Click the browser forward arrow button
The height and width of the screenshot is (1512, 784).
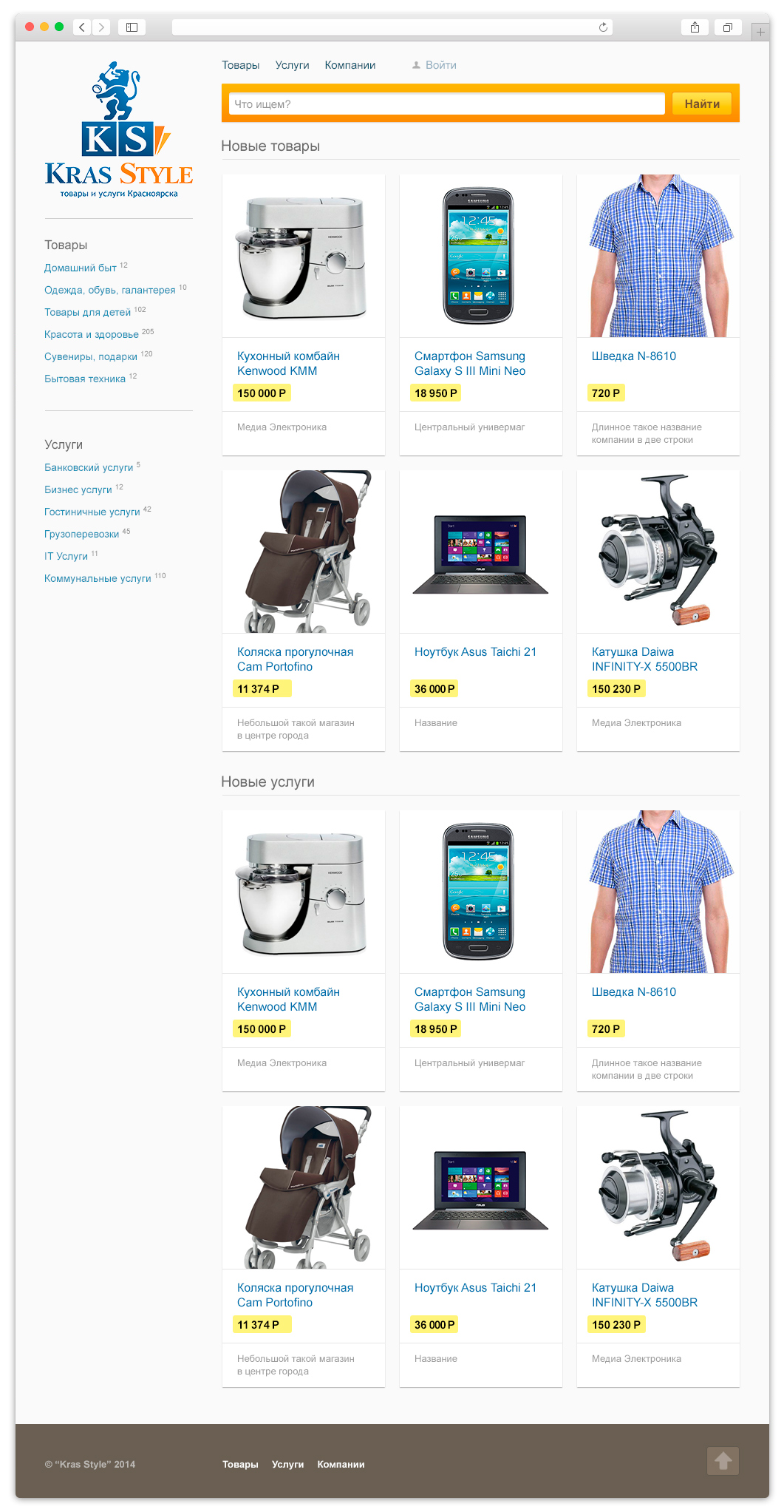point(101,27)
